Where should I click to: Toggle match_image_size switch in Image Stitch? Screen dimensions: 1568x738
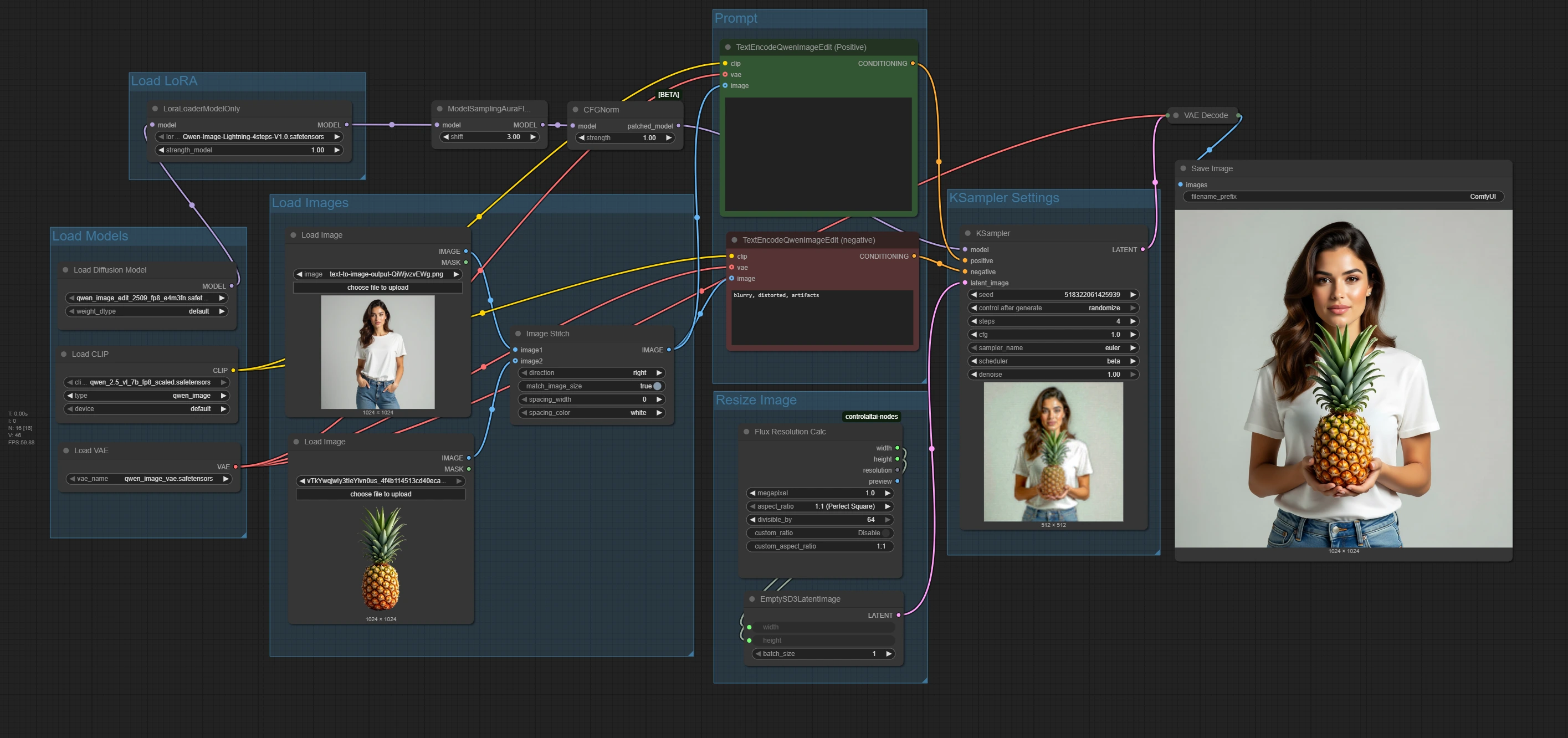[657, 386]
